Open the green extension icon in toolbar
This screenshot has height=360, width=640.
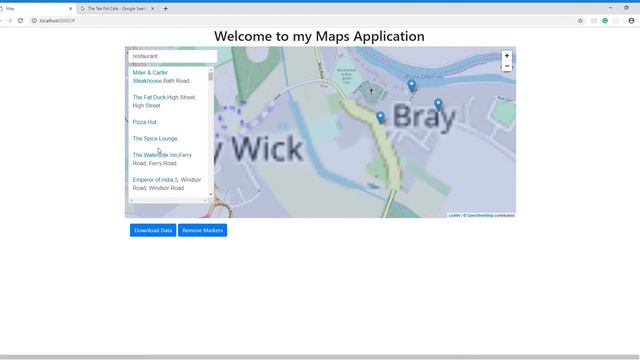(605, 20)
